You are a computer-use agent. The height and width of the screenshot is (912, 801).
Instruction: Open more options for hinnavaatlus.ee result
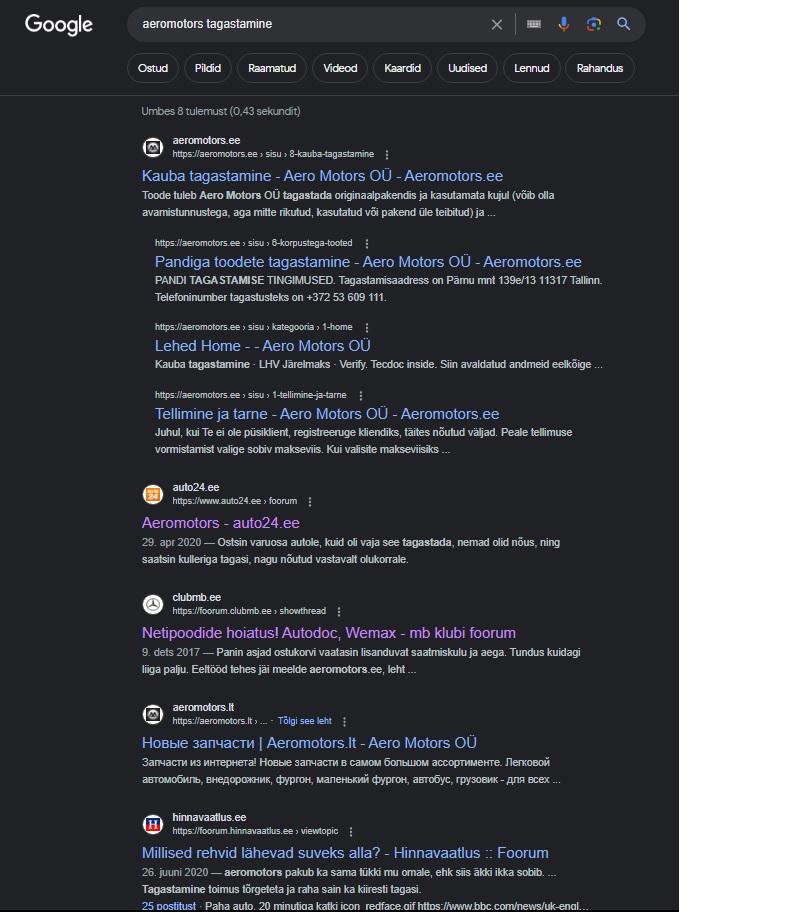[351, 831]
